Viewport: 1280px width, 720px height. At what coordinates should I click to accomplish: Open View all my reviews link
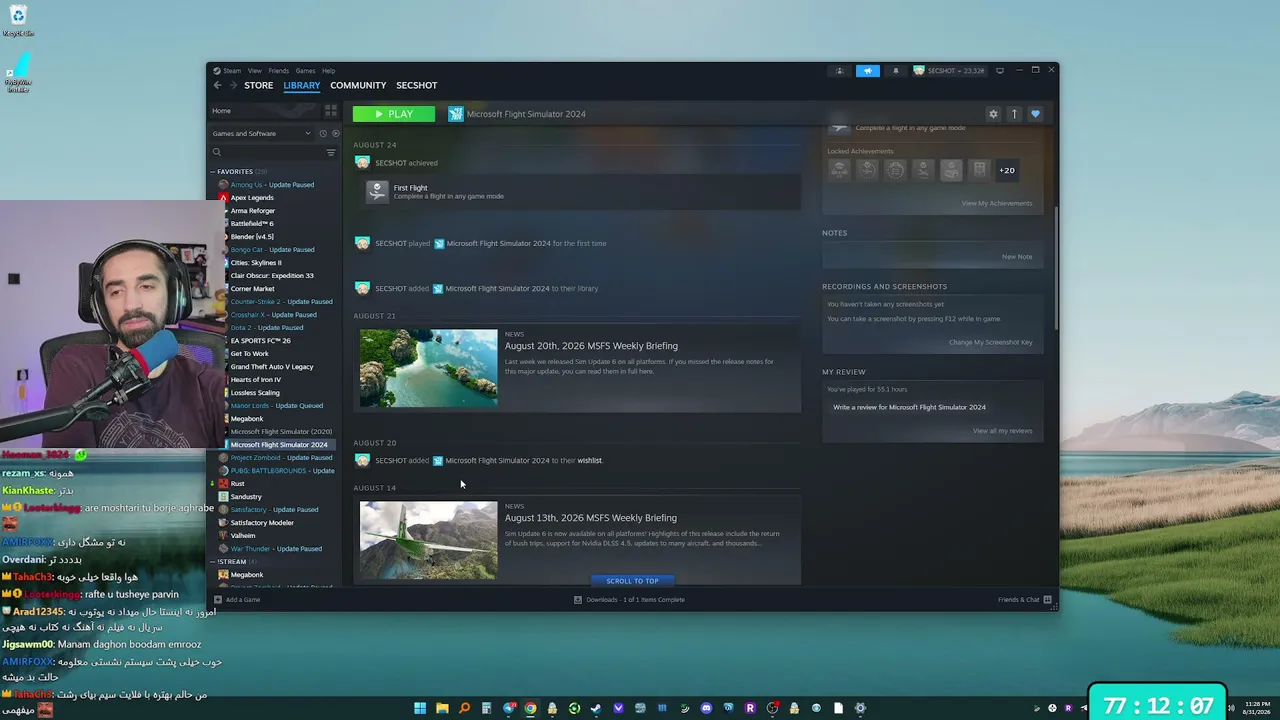tap(1002, 431)
